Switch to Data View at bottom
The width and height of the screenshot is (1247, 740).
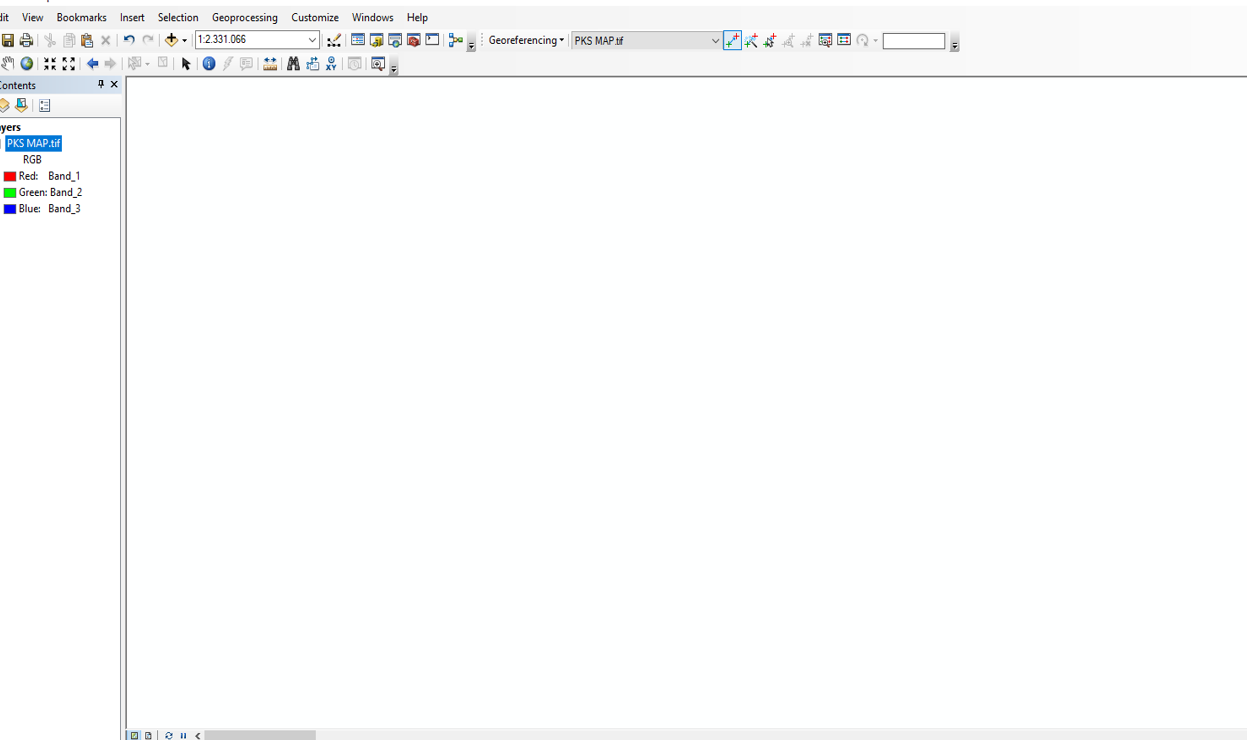point(134,735)
